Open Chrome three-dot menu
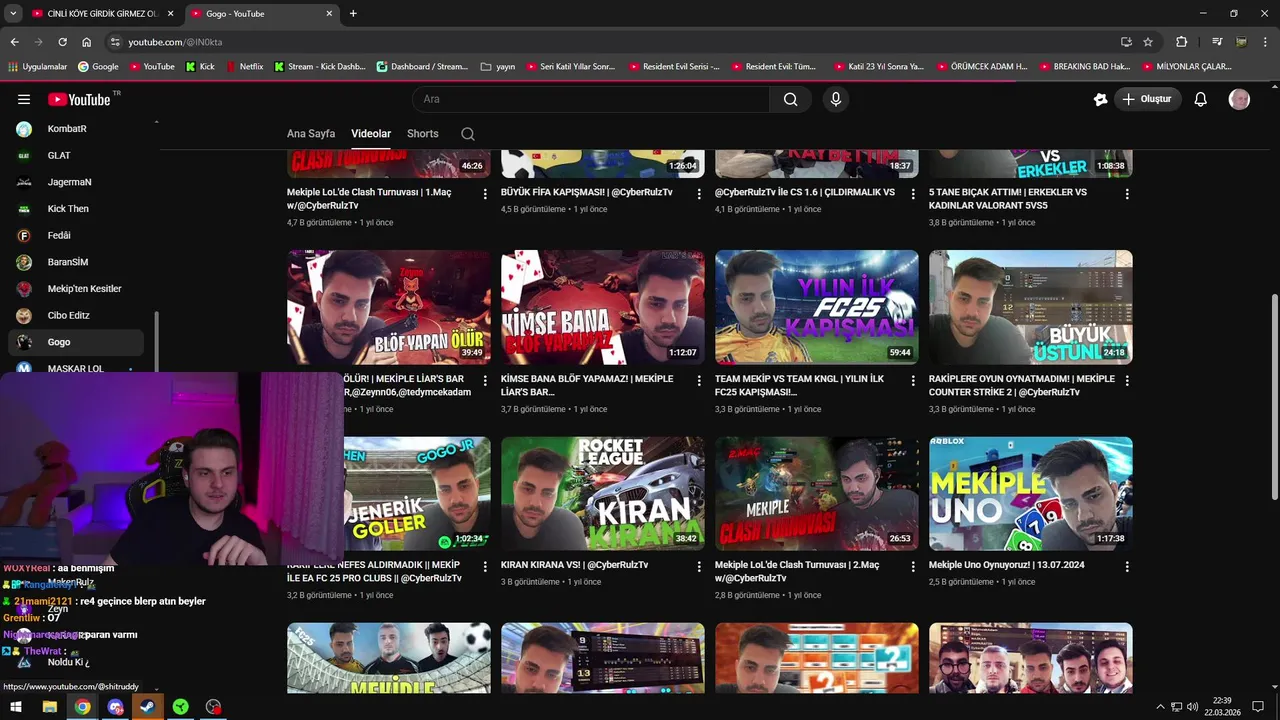 pyautogui.click(x=1266, y=42)
